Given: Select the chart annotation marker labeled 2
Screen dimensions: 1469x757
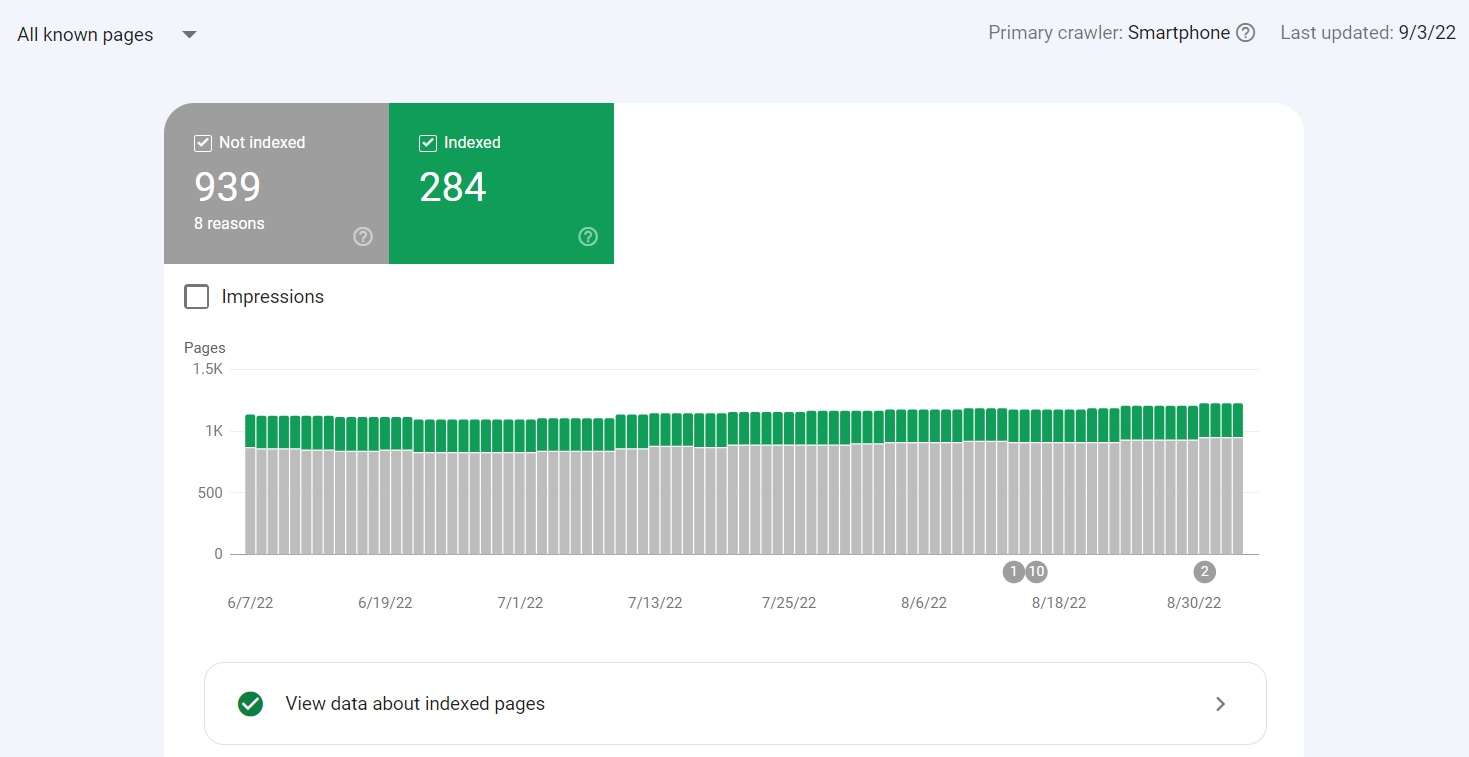Looking at the screenshot, I should point(1204,571).
